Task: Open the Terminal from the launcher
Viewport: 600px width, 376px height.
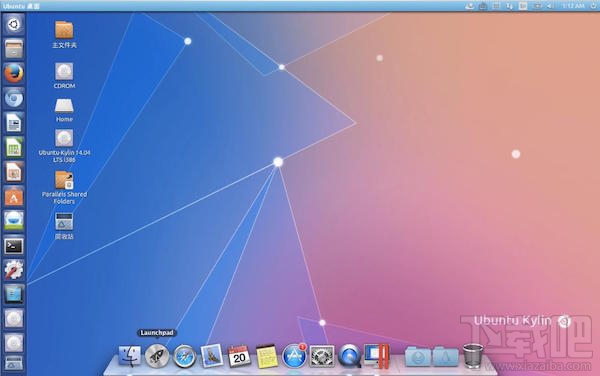Action: pos(14,246)
